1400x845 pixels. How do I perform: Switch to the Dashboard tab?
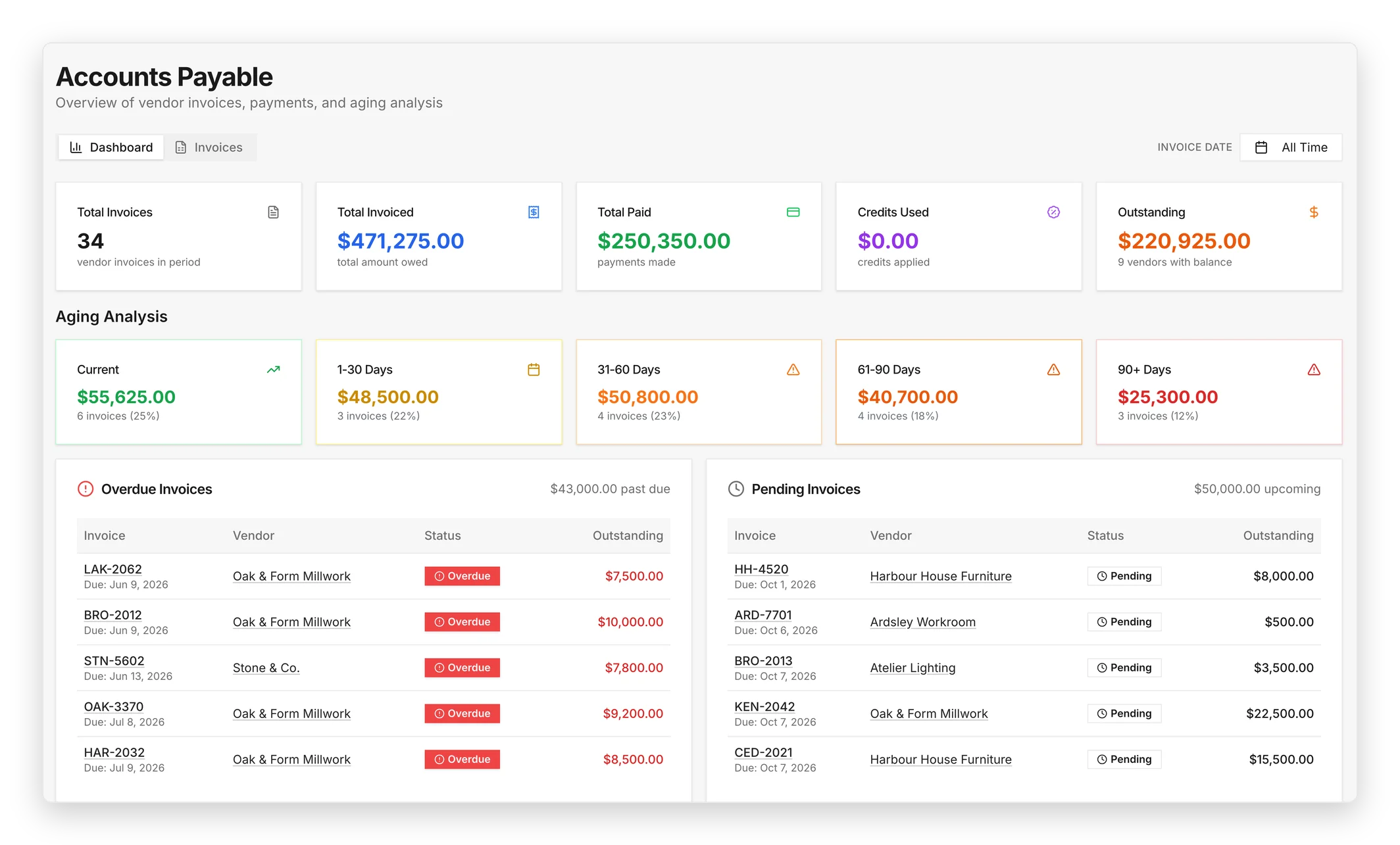click(111, 147)
